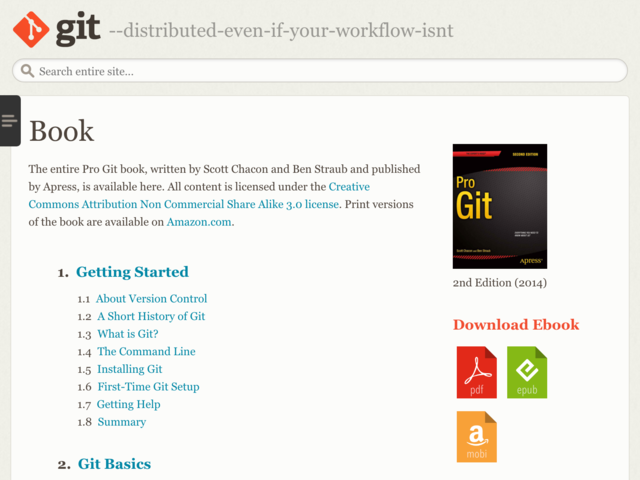Click the Git diamond logo icon

point(31,30)
